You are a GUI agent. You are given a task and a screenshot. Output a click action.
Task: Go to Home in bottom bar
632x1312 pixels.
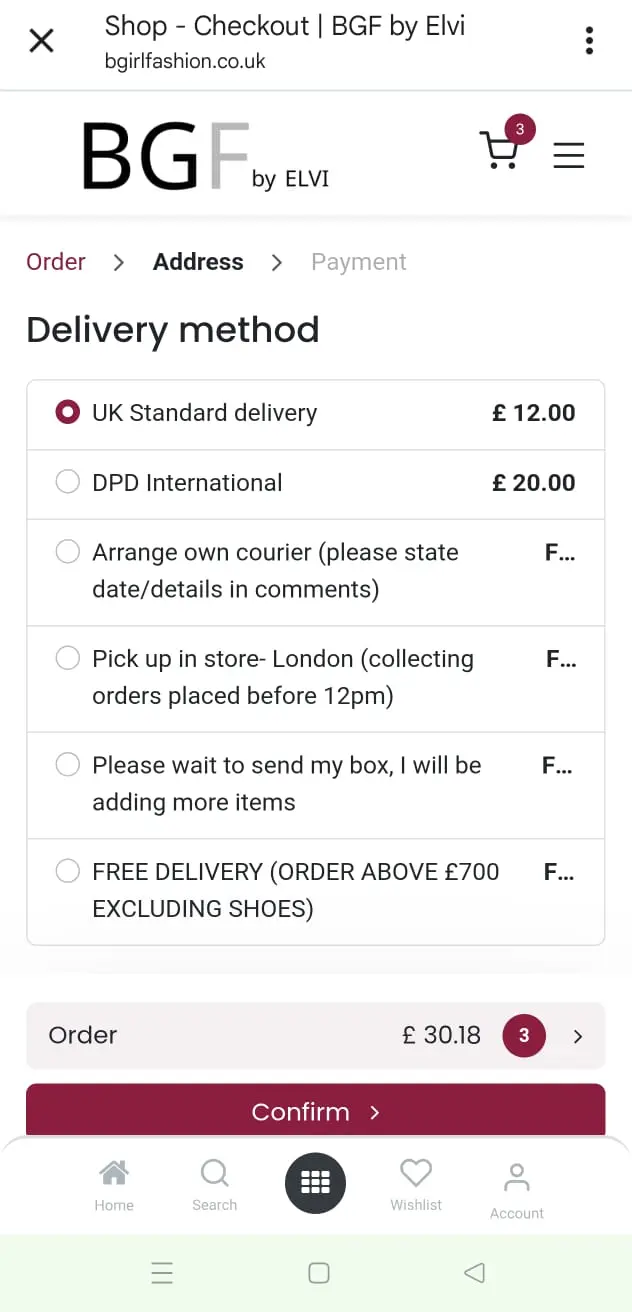[x=114, y=1186]
